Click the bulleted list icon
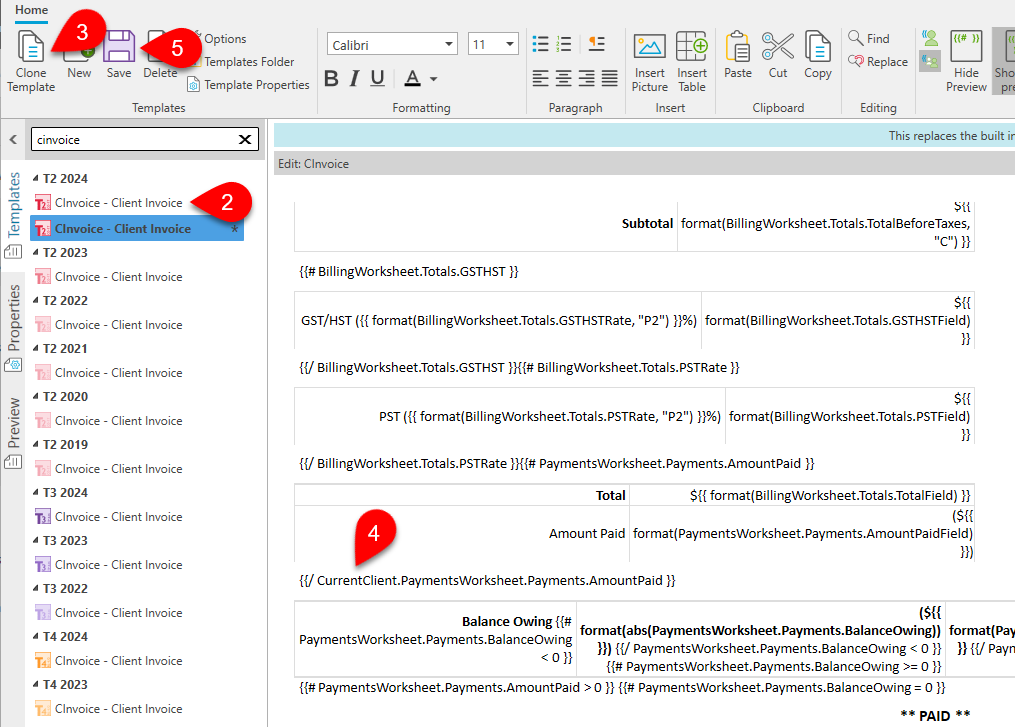The height and width of the screenshot is (727, 1015). click(541, 44)
